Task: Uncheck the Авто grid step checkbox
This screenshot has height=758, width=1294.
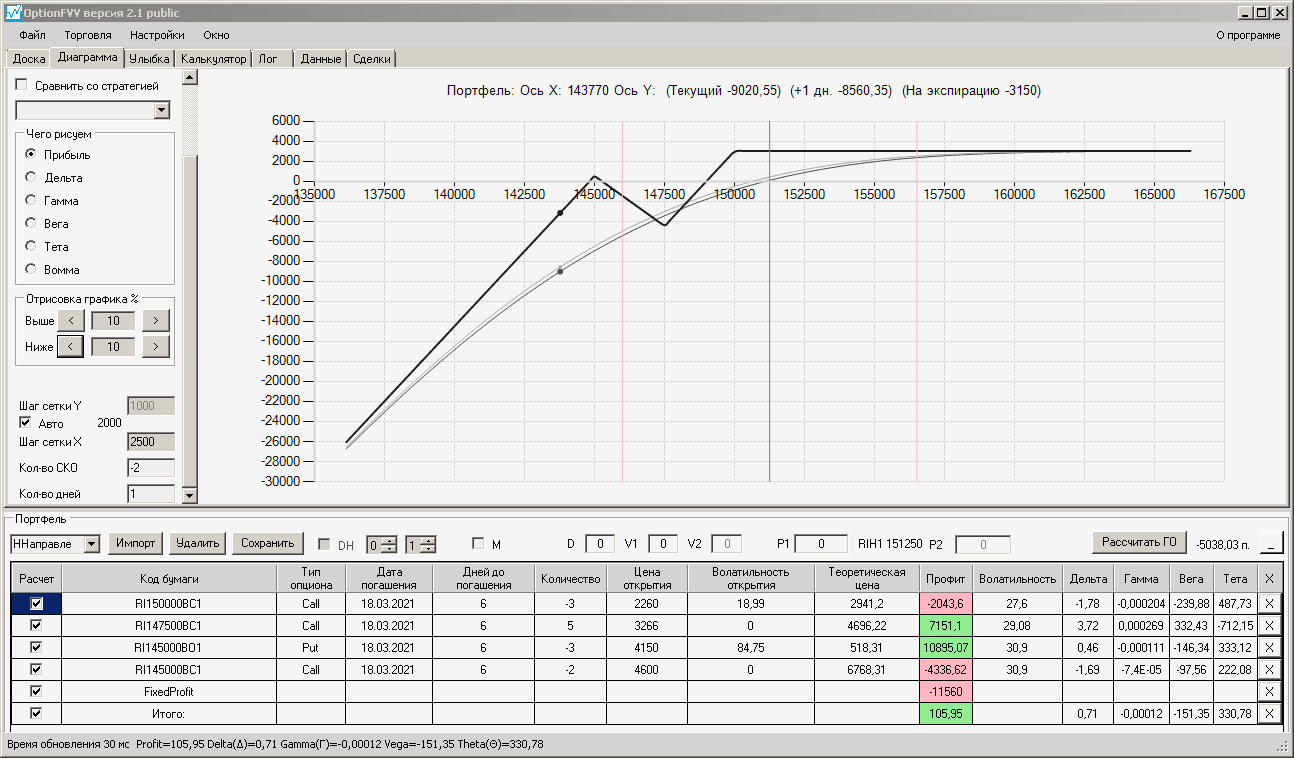Action: [26, 423]
